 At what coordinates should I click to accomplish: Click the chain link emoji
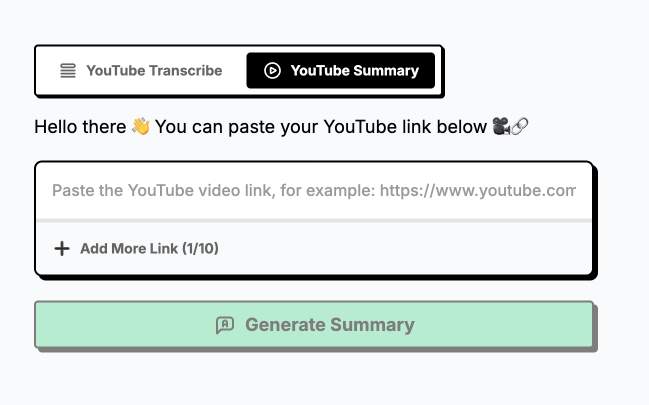[519, 126]
